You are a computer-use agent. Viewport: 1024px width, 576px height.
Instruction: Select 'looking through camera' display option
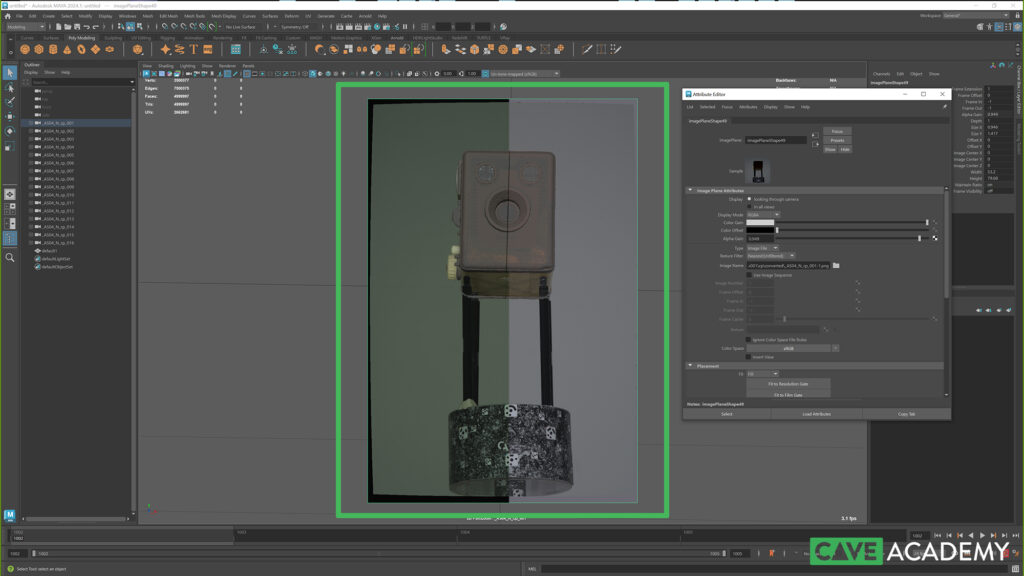[x=750, y=199]
